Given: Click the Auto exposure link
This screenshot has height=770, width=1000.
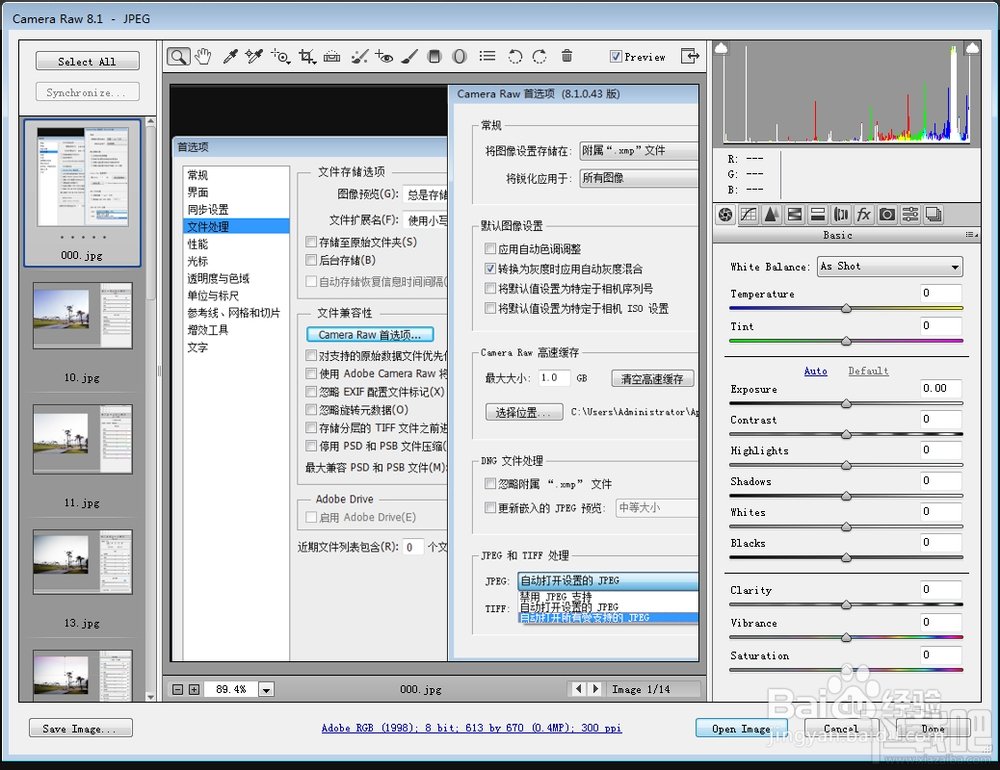Looking at the screenshot, I should [x=816, y=371].
